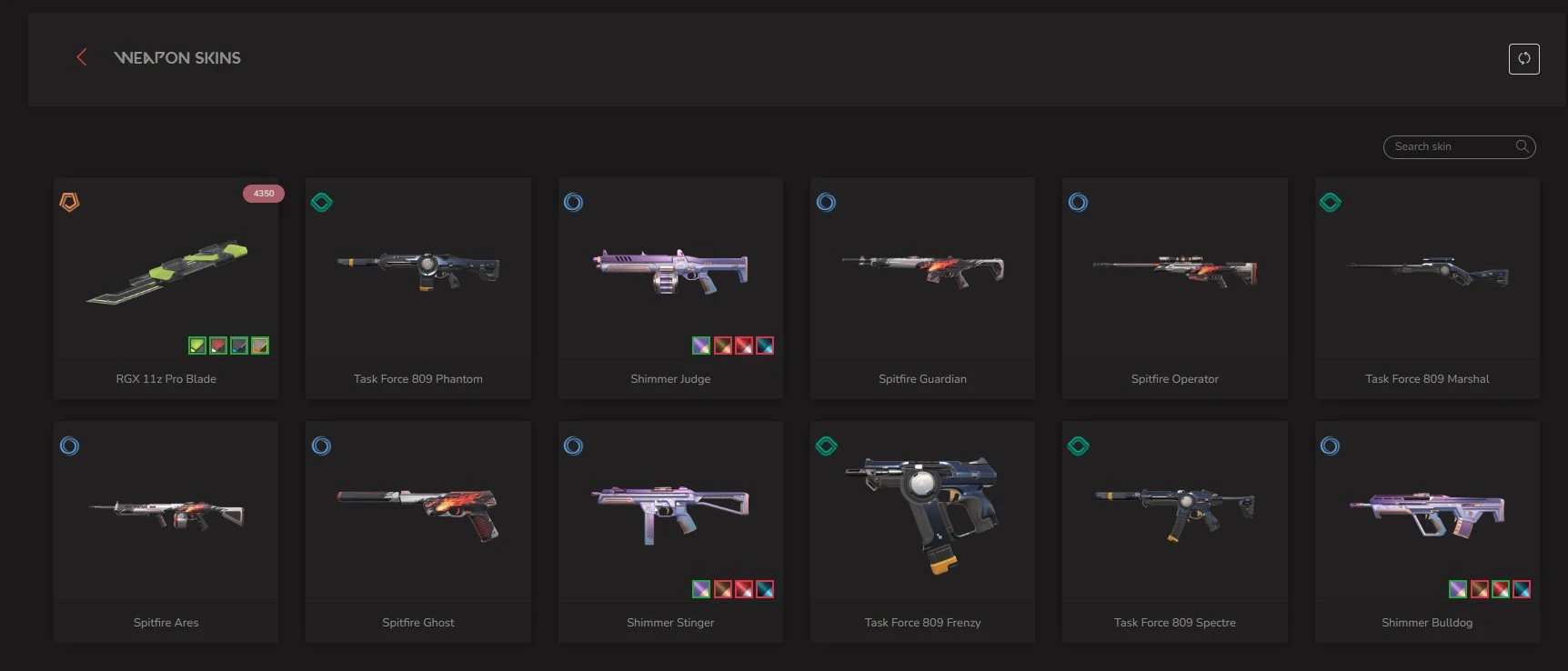Click the Task Force 809 Spectre label
This screenshot has height=671, width=1568.
coord(1174,623)
